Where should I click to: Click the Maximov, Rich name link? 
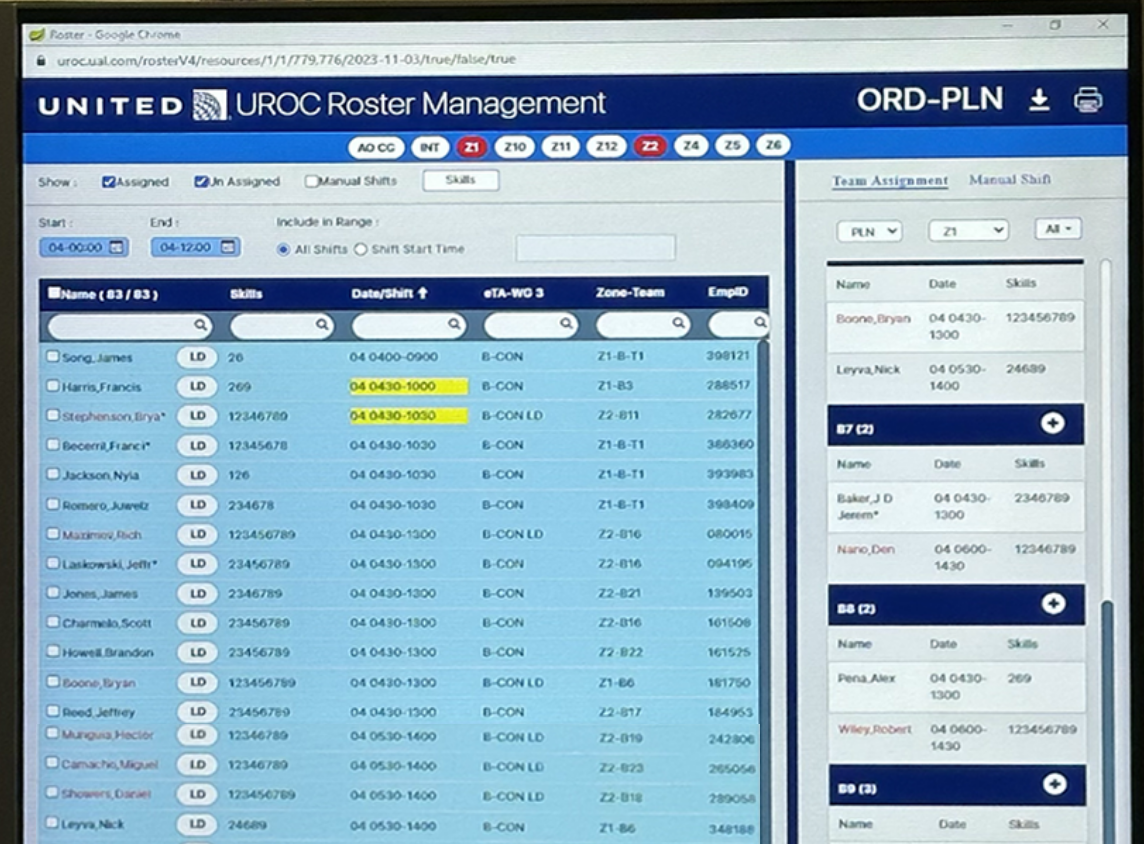[101, 535]
